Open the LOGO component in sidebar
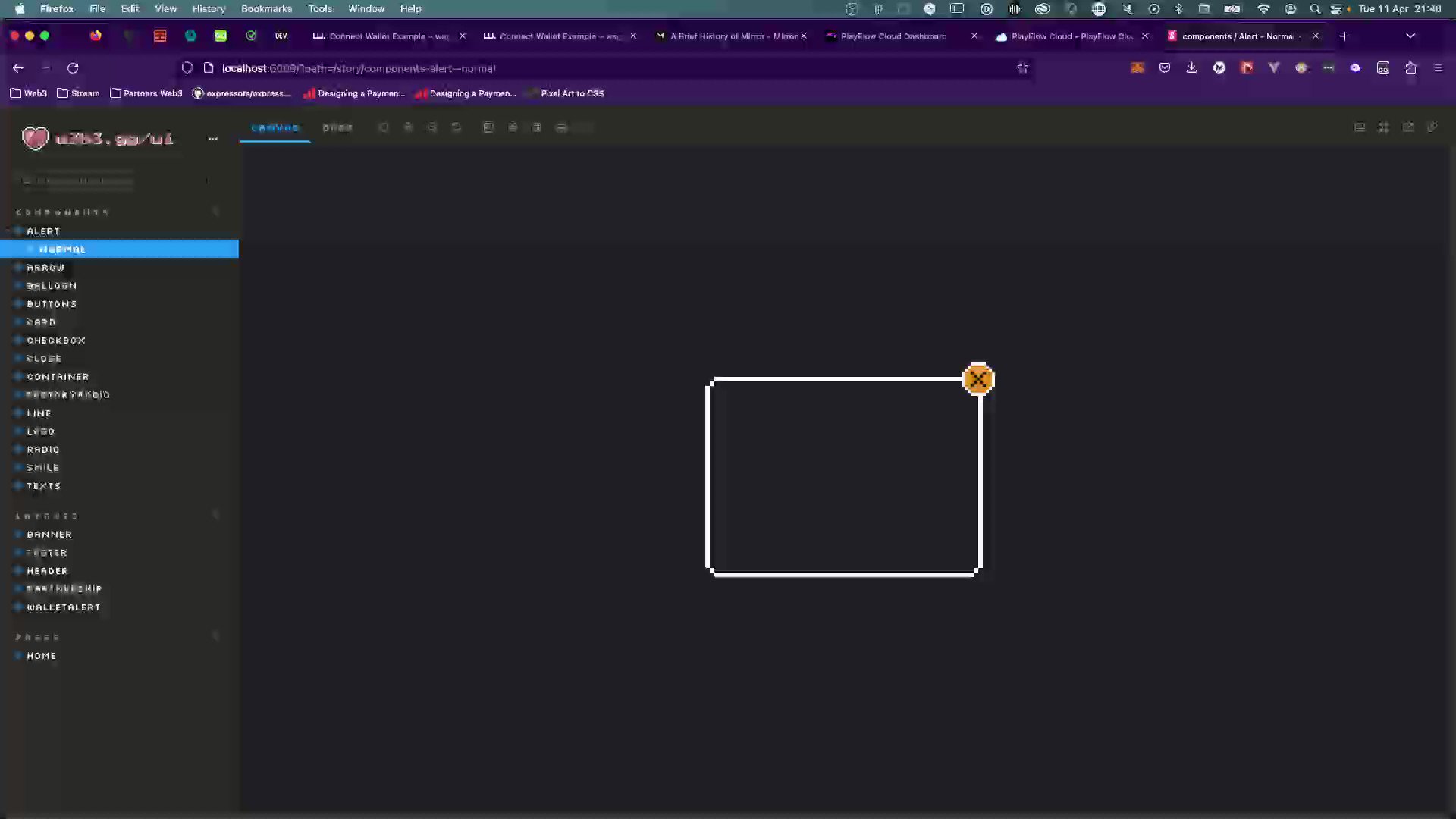1456x819 pixels. [x=41, y=431]
